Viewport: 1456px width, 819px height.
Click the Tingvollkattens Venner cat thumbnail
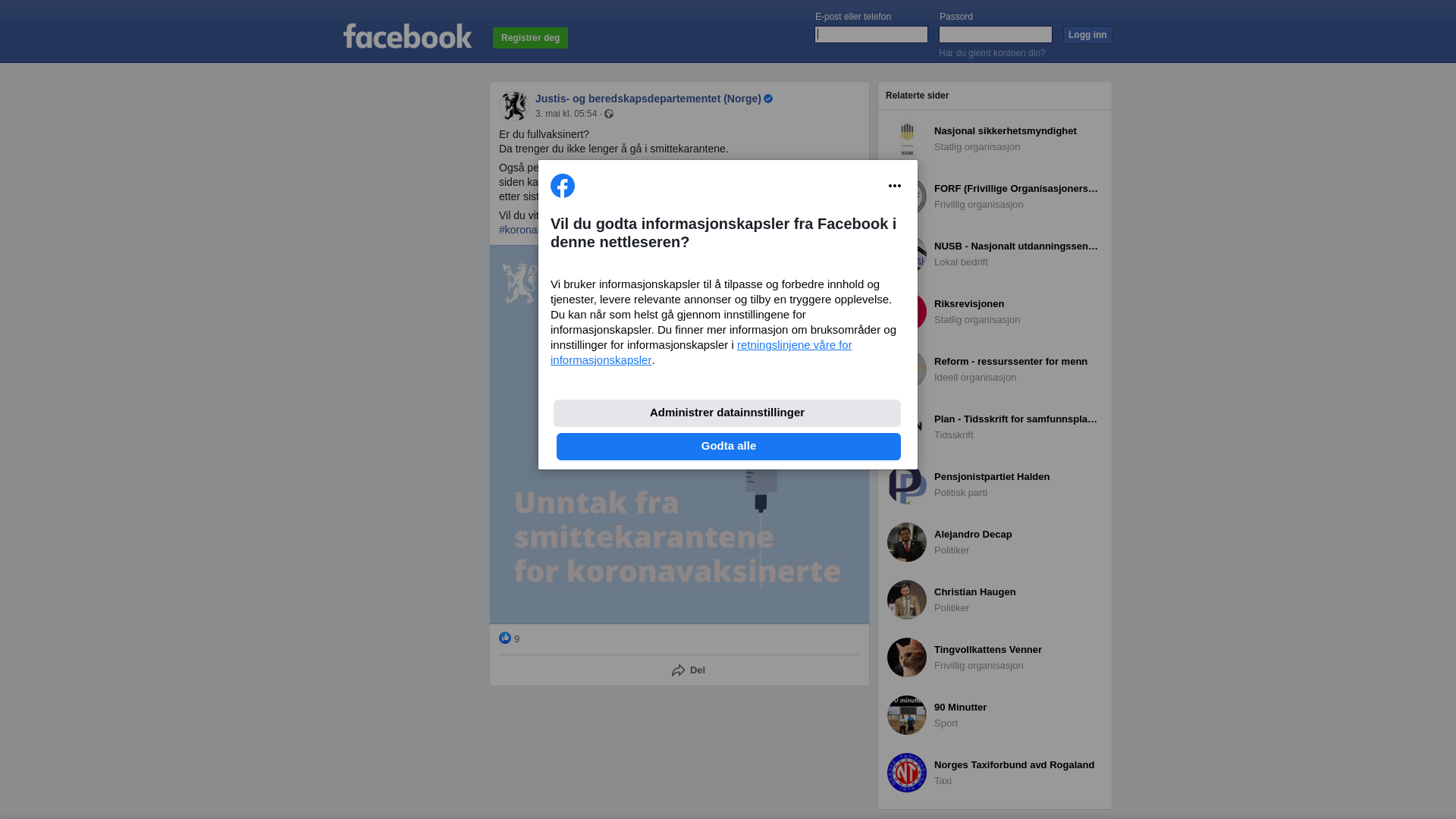click(x=907, y=657)
